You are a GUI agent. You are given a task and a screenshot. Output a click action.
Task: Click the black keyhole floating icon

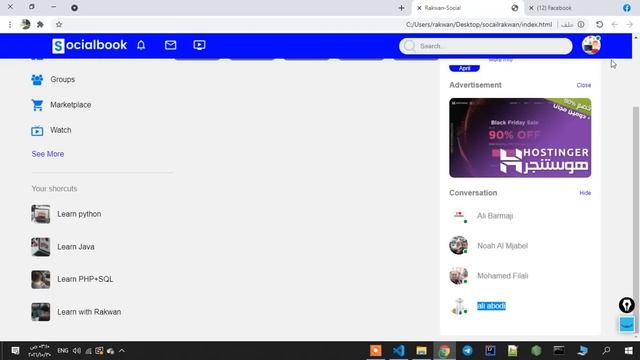point(627,305)
